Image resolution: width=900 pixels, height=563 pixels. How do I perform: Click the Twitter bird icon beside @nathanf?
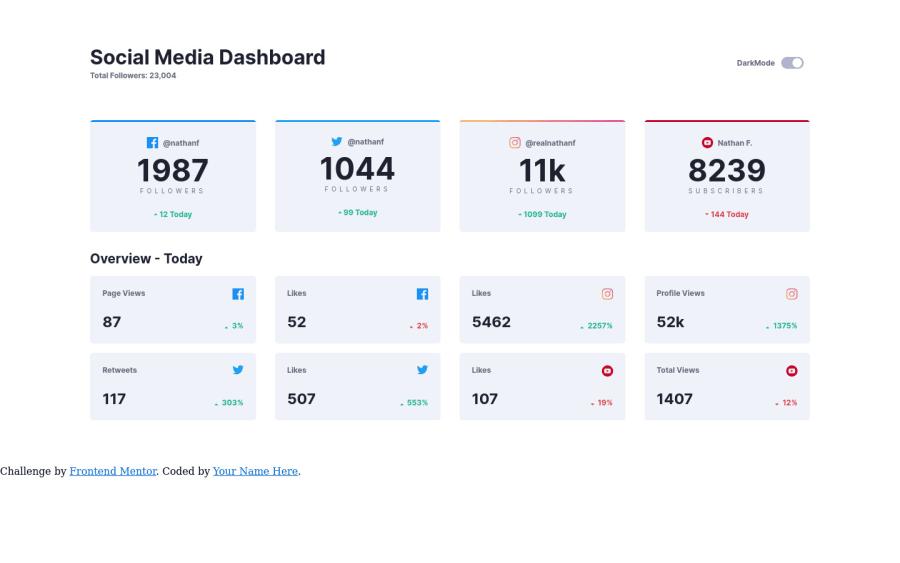tap(337, 141)
